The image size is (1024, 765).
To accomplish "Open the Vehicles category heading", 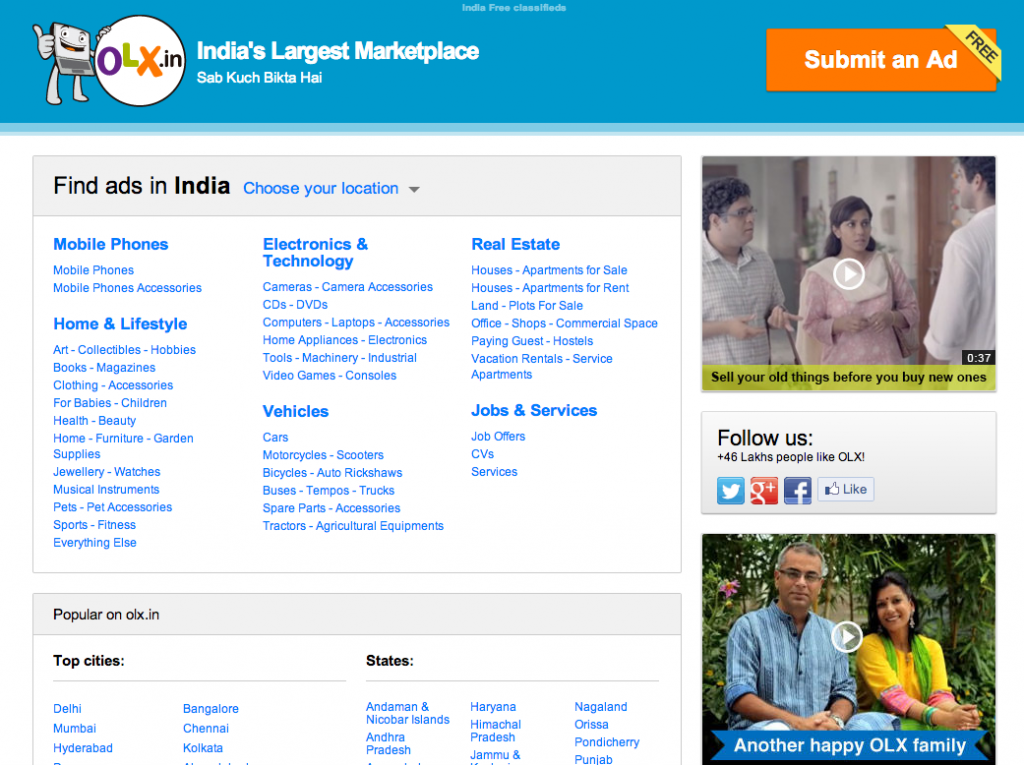I will tap(296, 412).
